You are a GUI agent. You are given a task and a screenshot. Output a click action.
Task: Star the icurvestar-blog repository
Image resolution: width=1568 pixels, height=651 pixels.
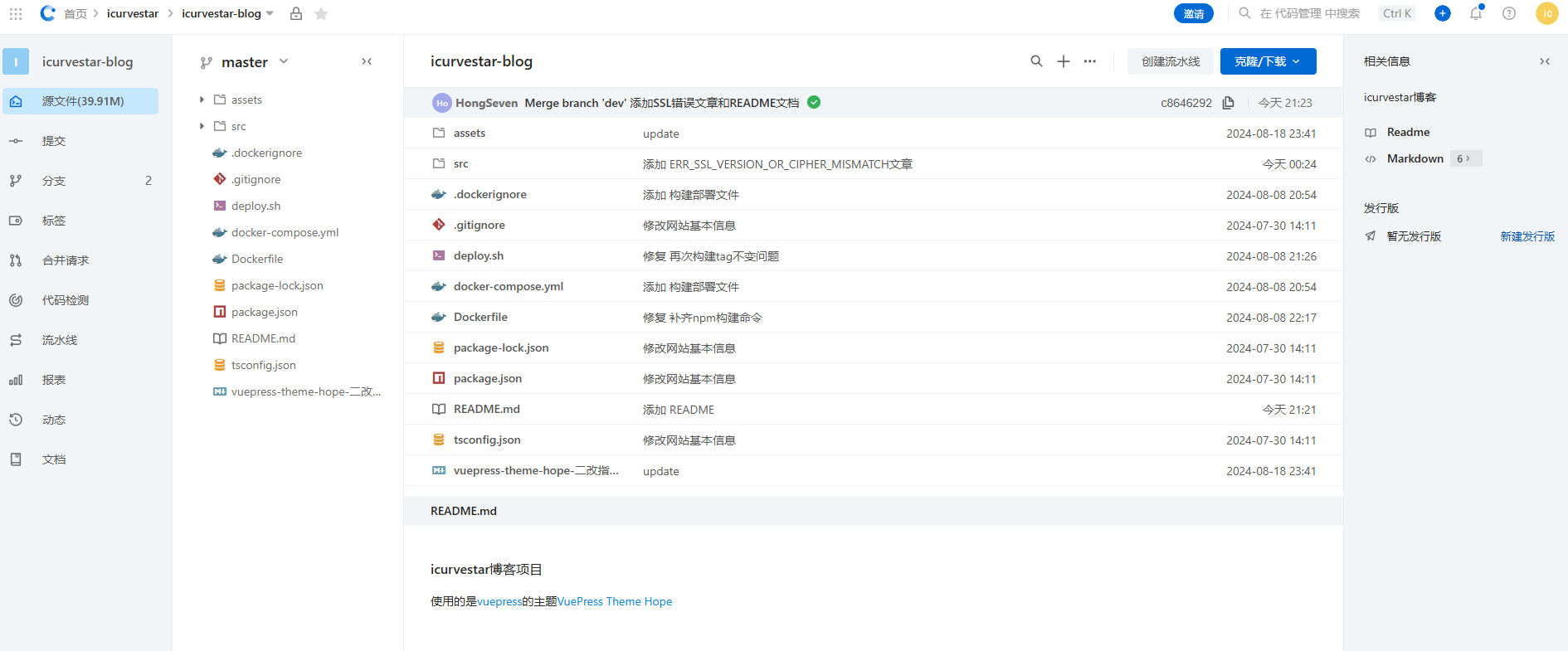click(321, 14)
